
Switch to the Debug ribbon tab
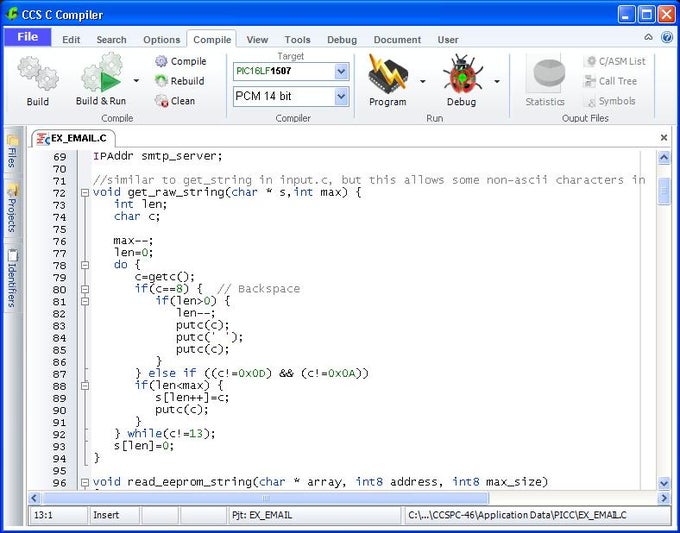point(342,39)
